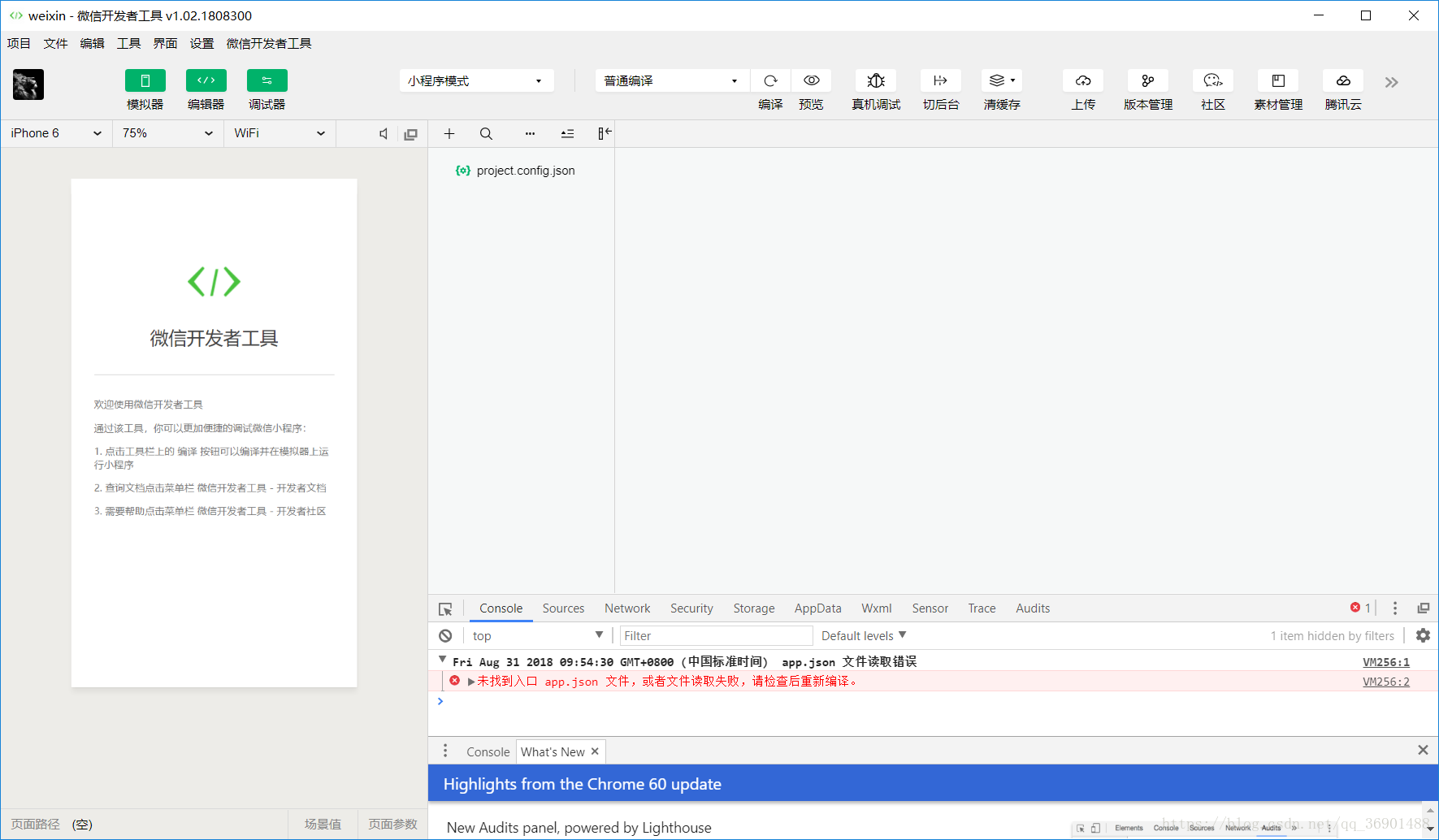The width and height of the screenshot is (1439, 840).
Task: Open 腾讯云 Tencent Cloud
Action: tap(1343, 80)
